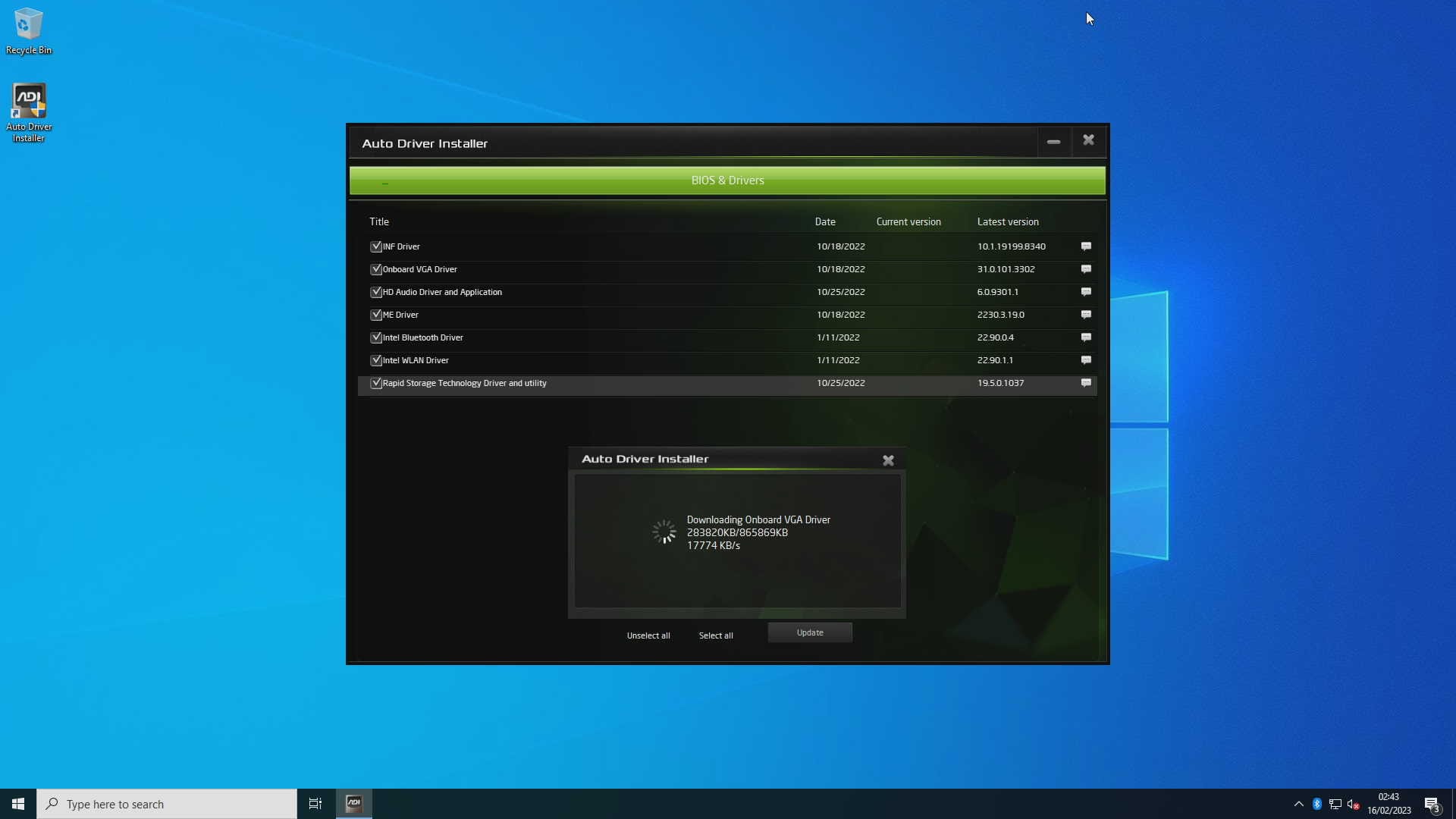Open Task View from the taskbar
Image resolution: width=1456 pixels, height=819 pixels.
[315, 804]
